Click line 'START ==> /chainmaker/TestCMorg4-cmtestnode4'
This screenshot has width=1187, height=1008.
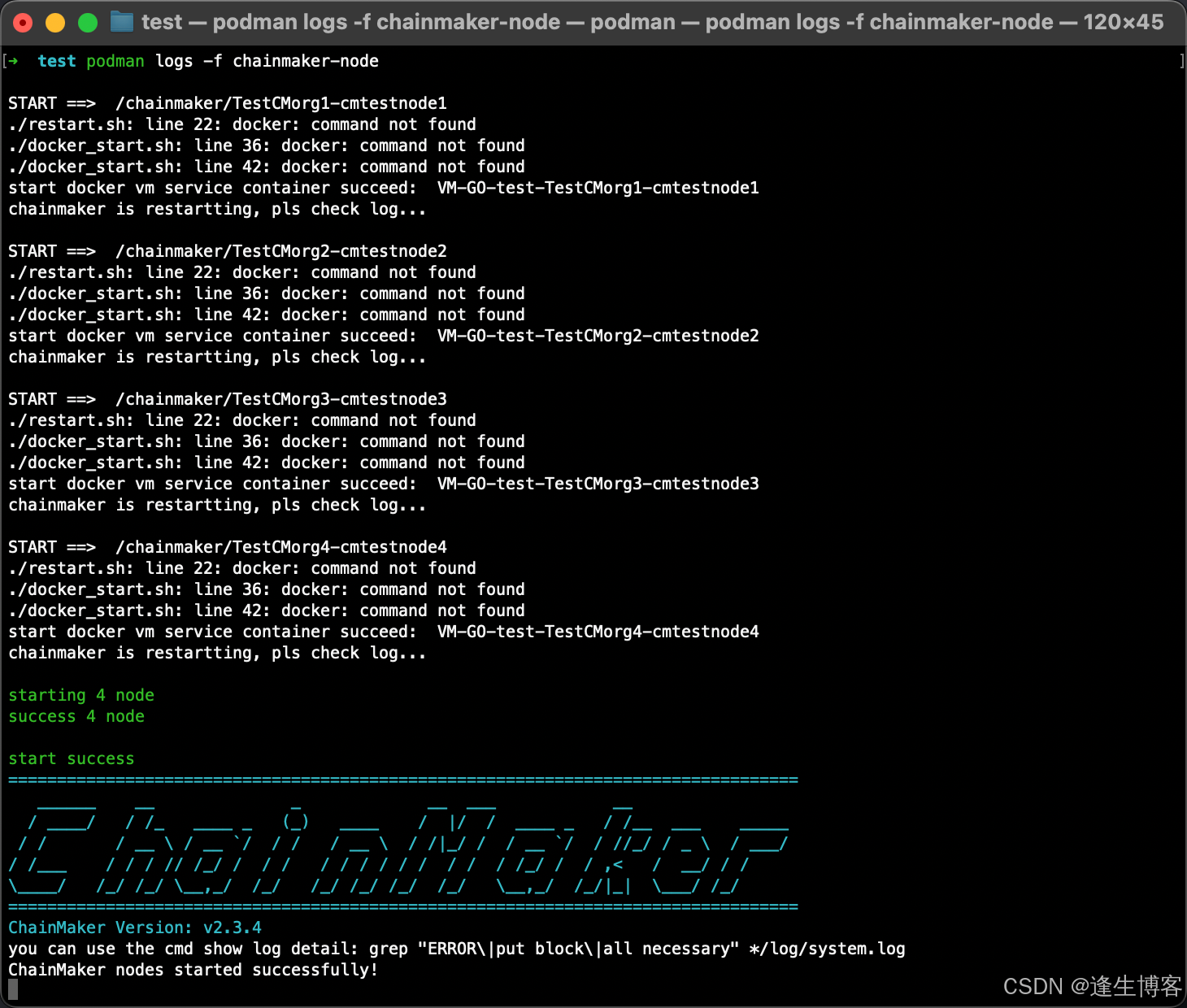pos(228,547)
